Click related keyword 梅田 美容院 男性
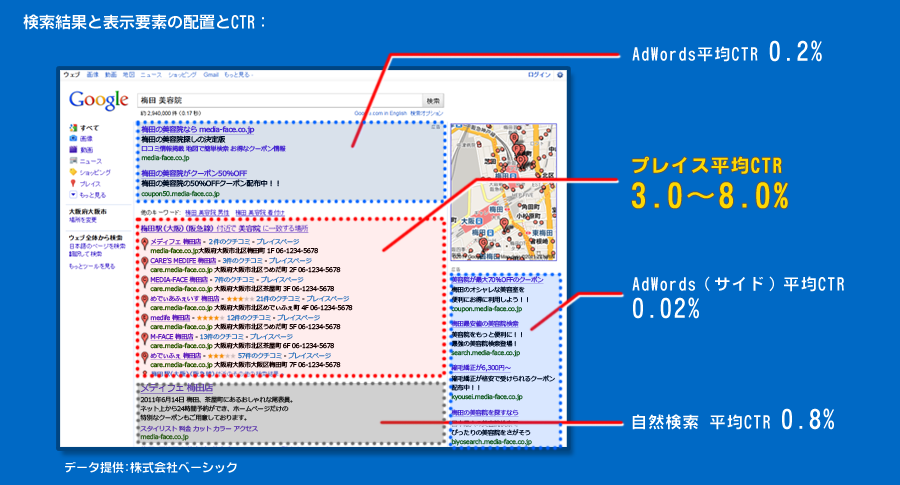 pyautogui.click(x=207, y=213)
